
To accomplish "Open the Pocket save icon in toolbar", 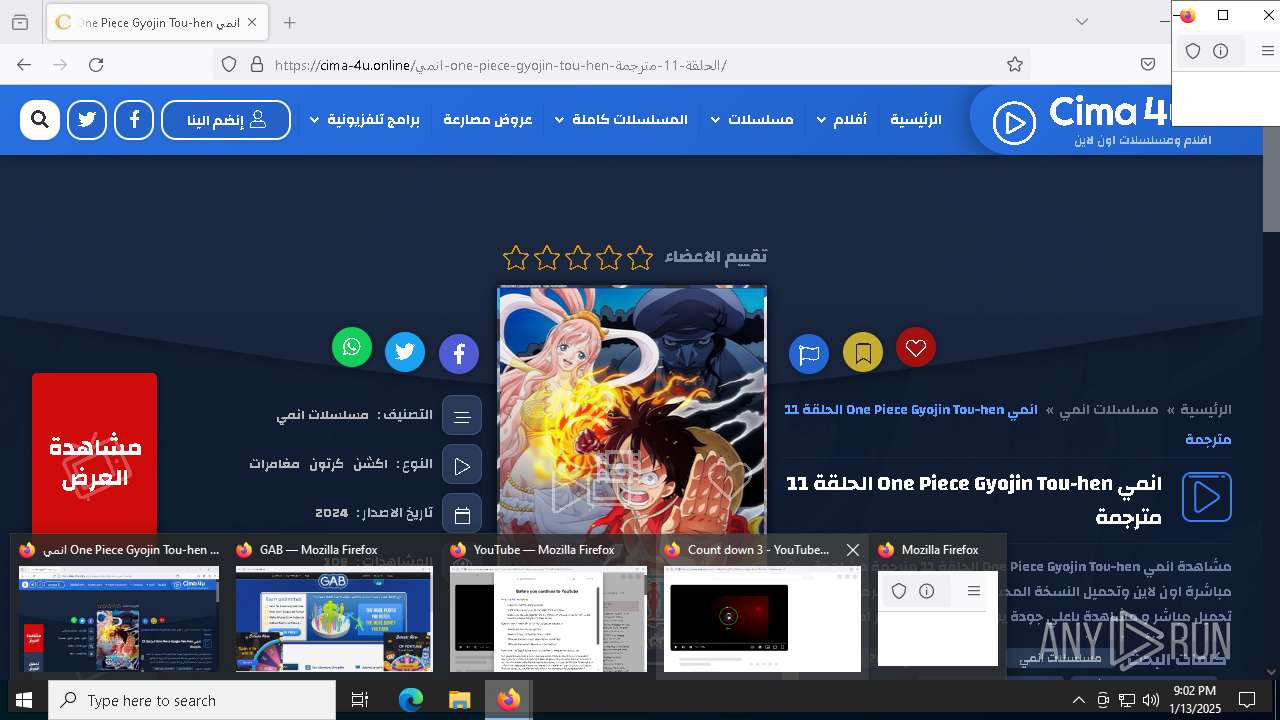I will (1148, 65).
